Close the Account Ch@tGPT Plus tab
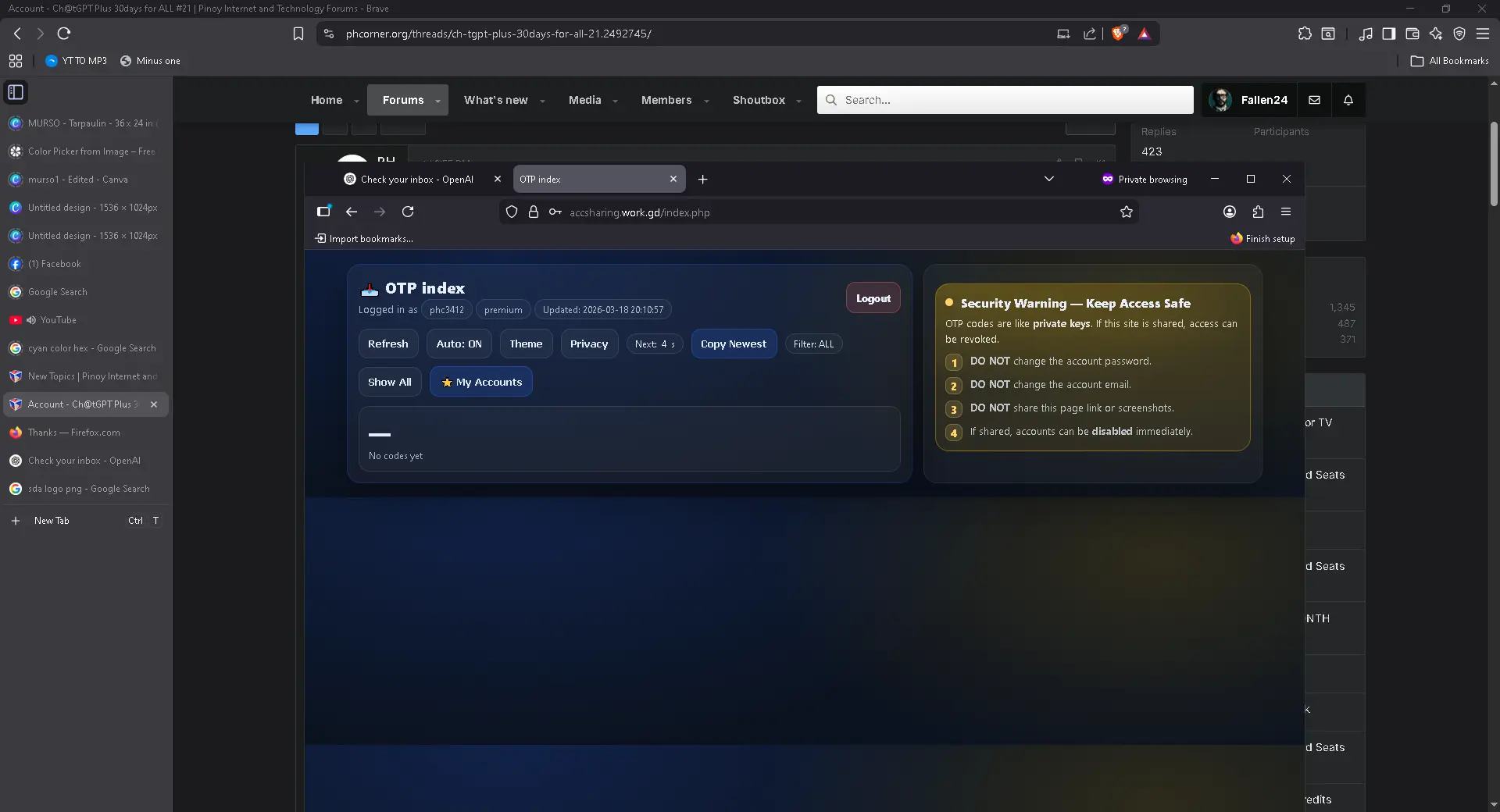This screenshot has height=812, width=1500. click(154, 404)
